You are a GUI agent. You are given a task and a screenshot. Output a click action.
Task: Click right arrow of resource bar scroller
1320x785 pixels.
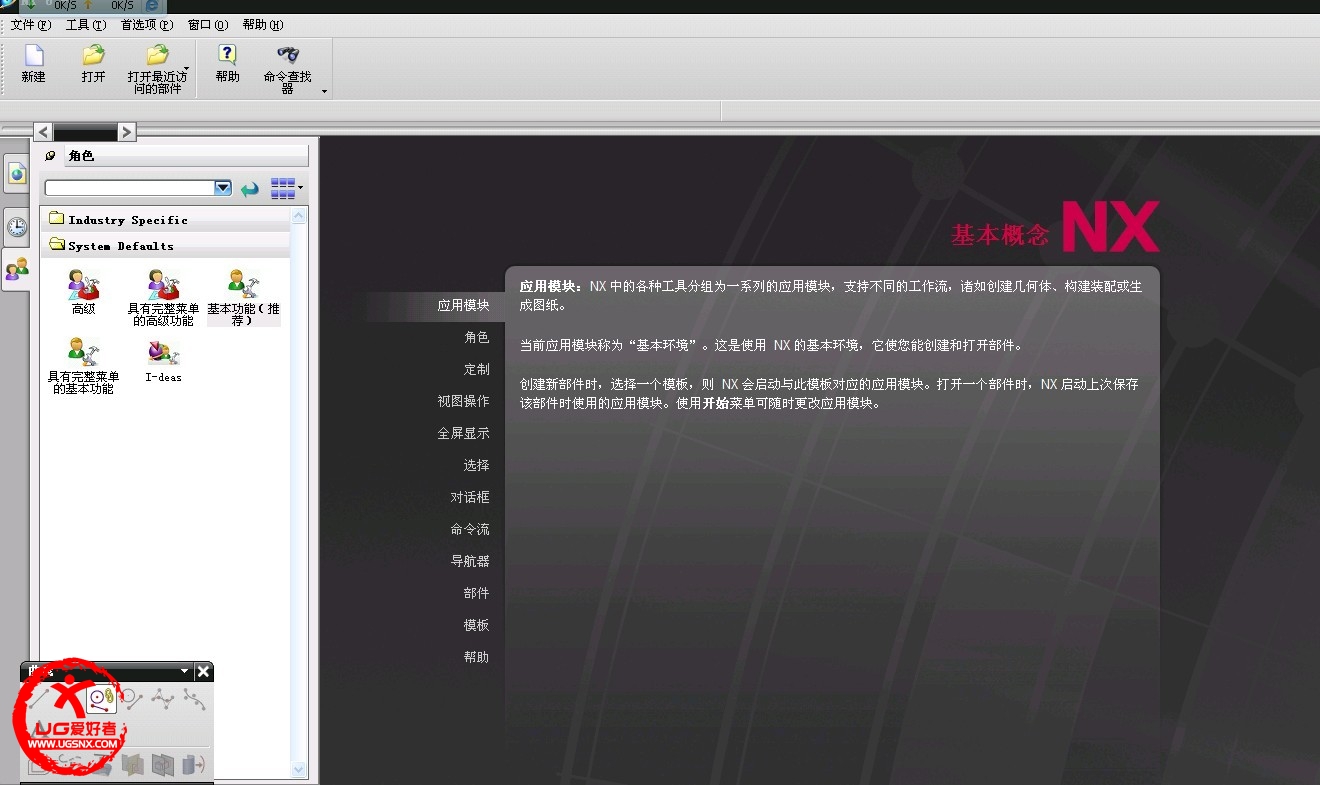pyautogui.click(x=126, y=132)
